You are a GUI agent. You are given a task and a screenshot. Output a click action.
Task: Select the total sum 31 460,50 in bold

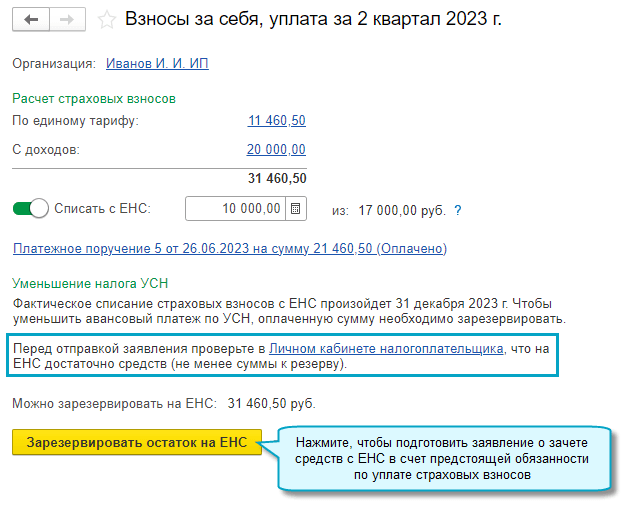[276, 179]
